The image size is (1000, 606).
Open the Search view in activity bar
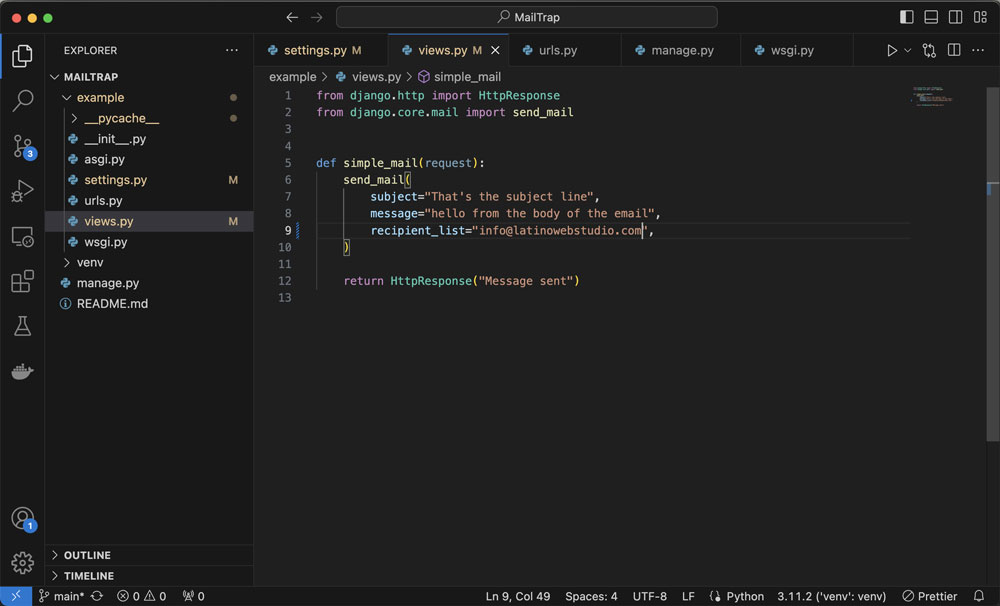22,101
